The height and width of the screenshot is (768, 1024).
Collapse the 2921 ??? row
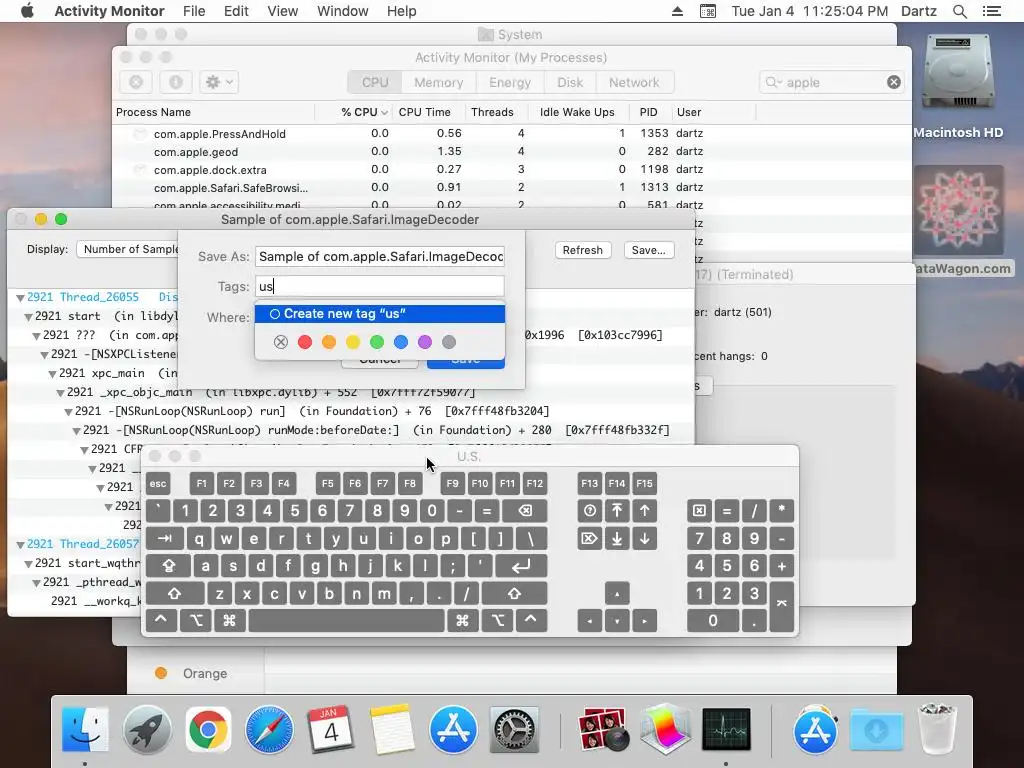click(37, 336)
